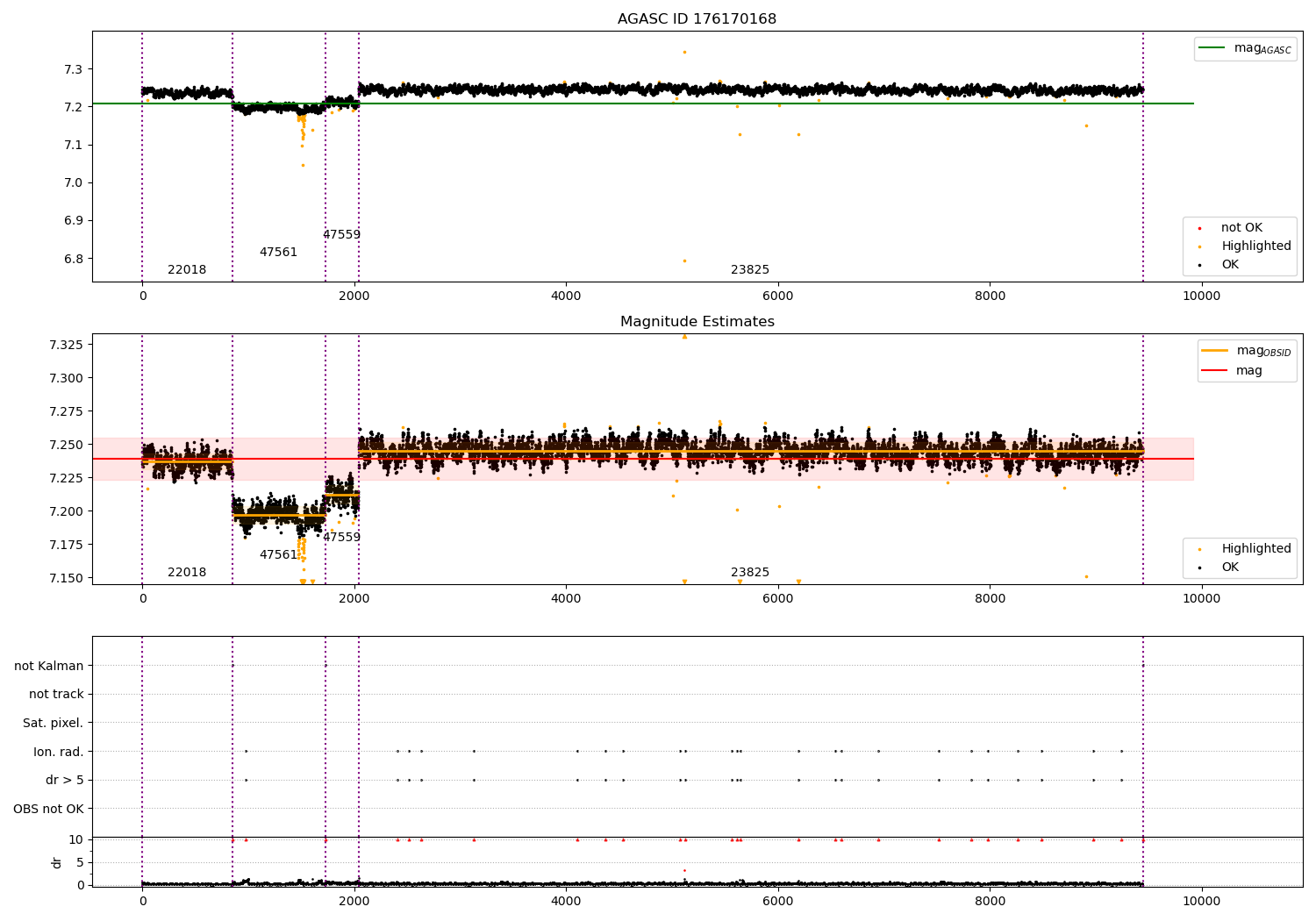1316x921 pixels.
Task: Click the red 'mag' legend entry
Action: pos(1248,370)
